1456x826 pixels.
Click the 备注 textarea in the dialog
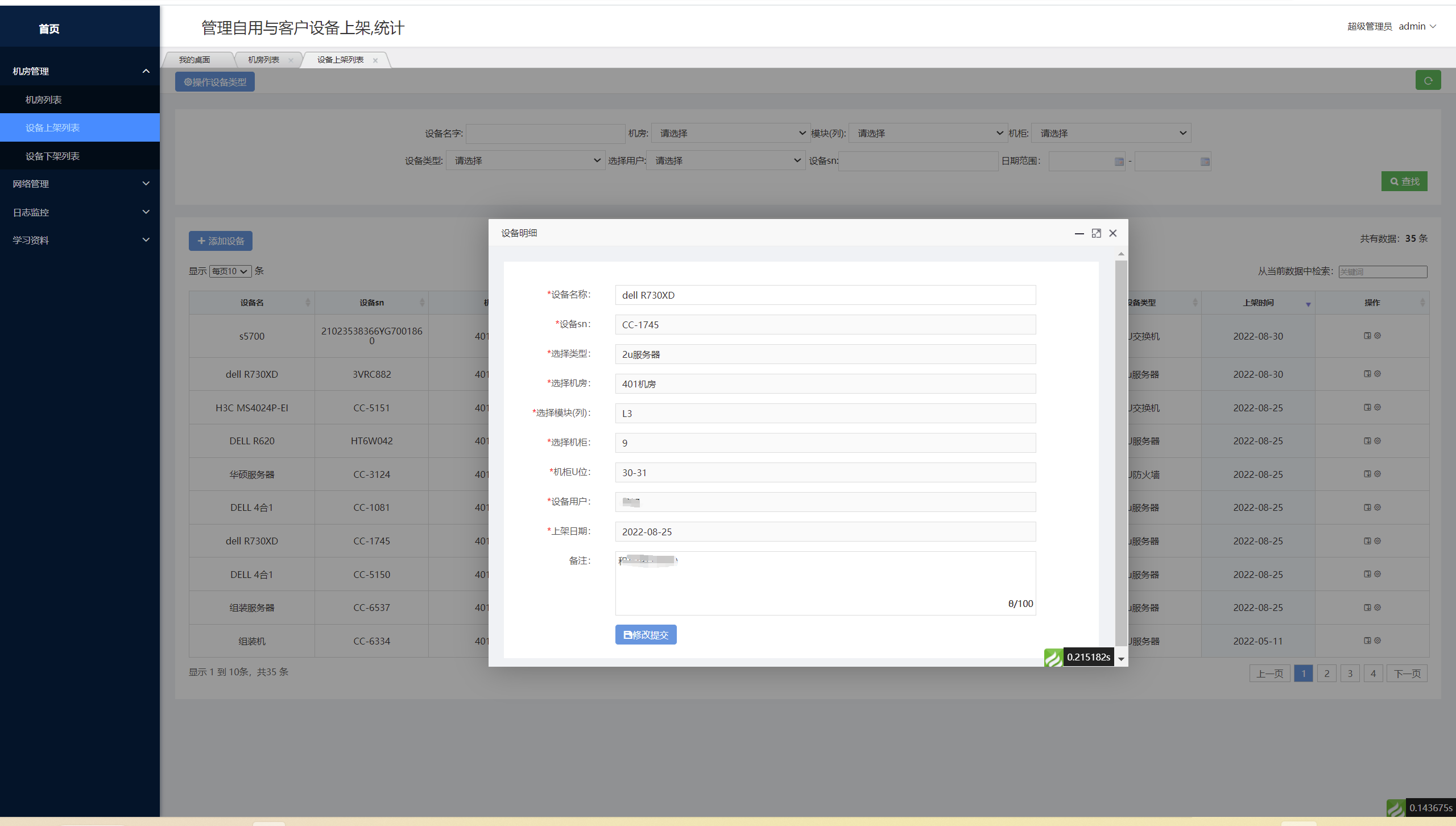point(825,583)
